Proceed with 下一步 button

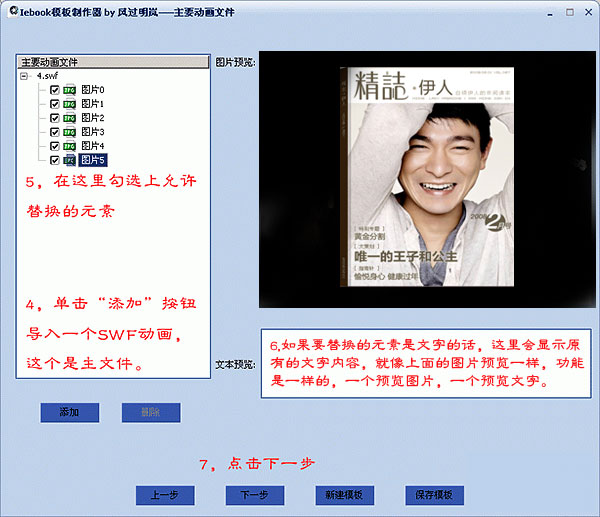(255, 495)
